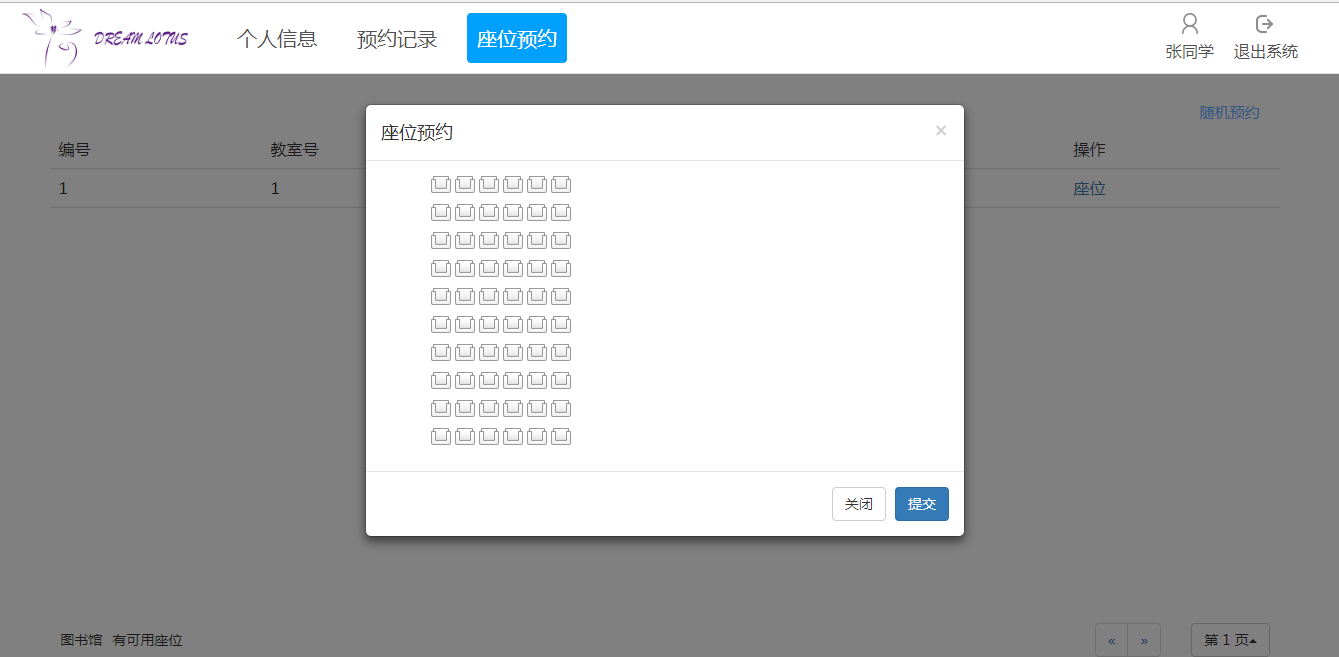Open the 第 1 页 page dropdown
The width and height of the screenshot is (1339, 657).
click(x=1230, y=640)
